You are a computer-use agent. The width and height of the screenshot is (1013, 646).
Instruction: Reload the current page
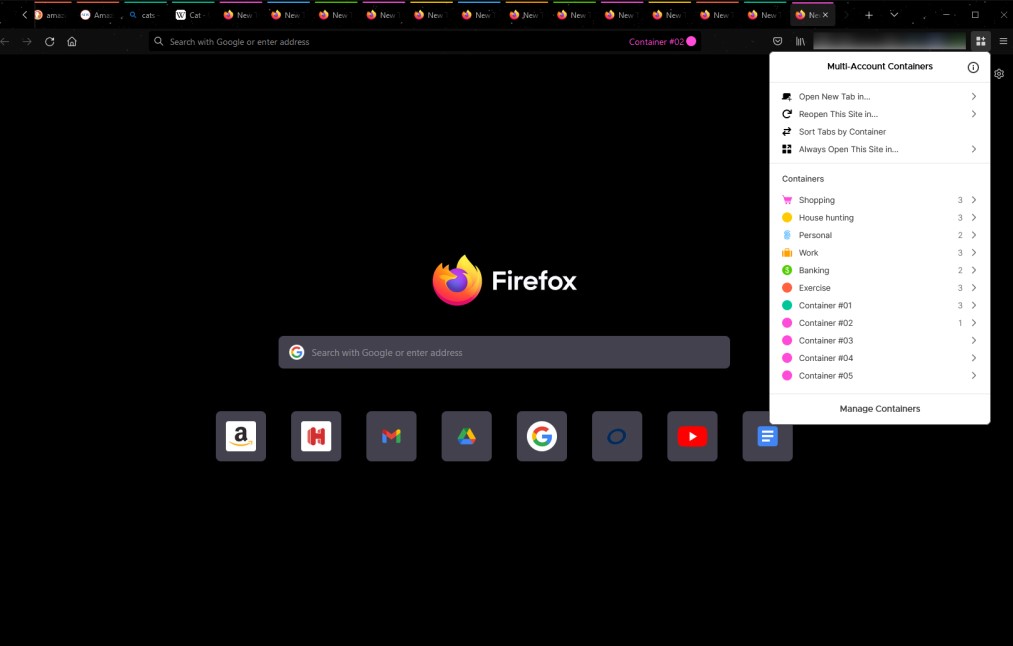pos(50,41)
